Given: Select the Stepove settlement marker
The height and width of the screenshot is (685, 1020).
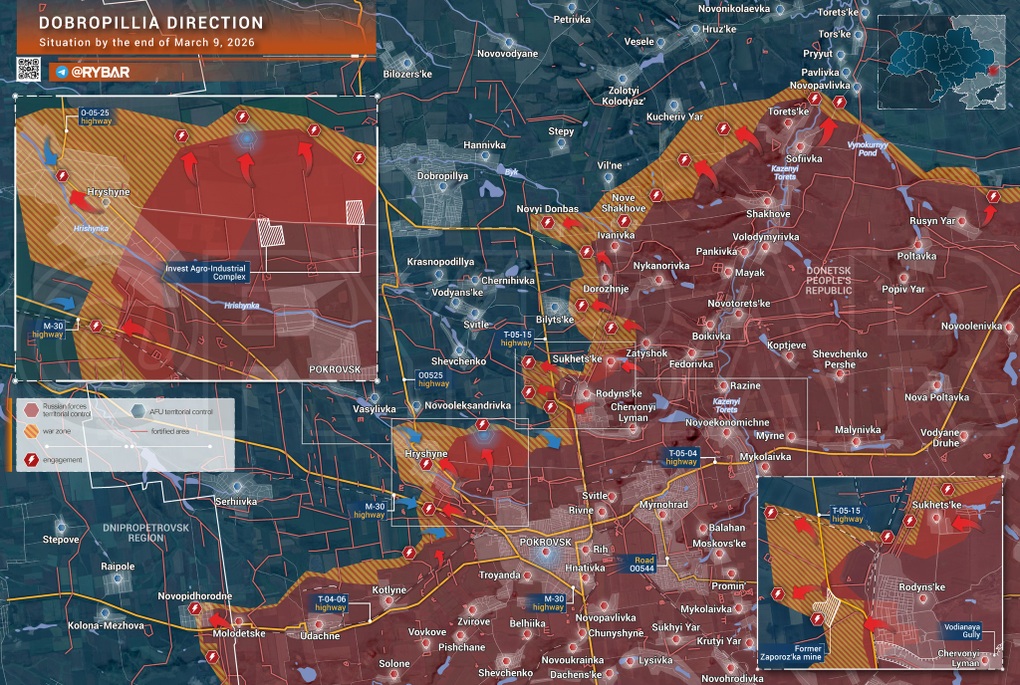Looking at the screenshot, I should pos(61,526).
